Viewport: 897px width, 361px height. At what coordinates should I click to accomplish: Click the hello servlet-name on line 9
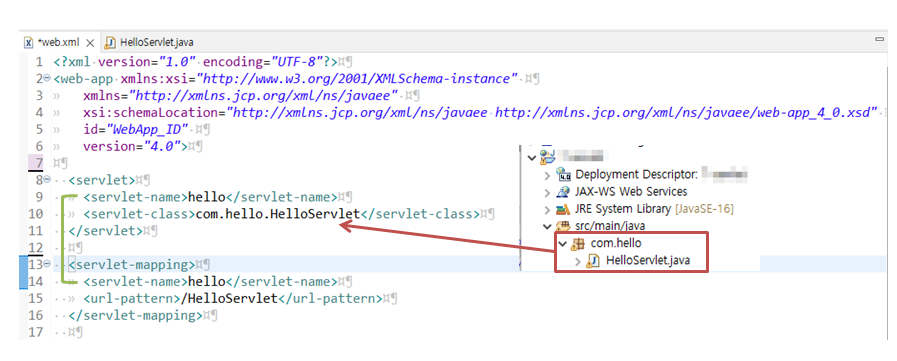coord(207,197)
